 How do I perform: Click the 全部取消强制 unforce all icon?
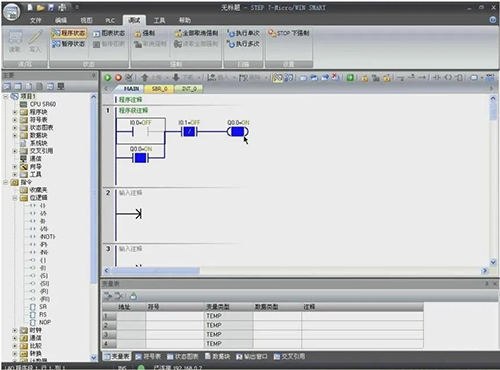(178, 33)
